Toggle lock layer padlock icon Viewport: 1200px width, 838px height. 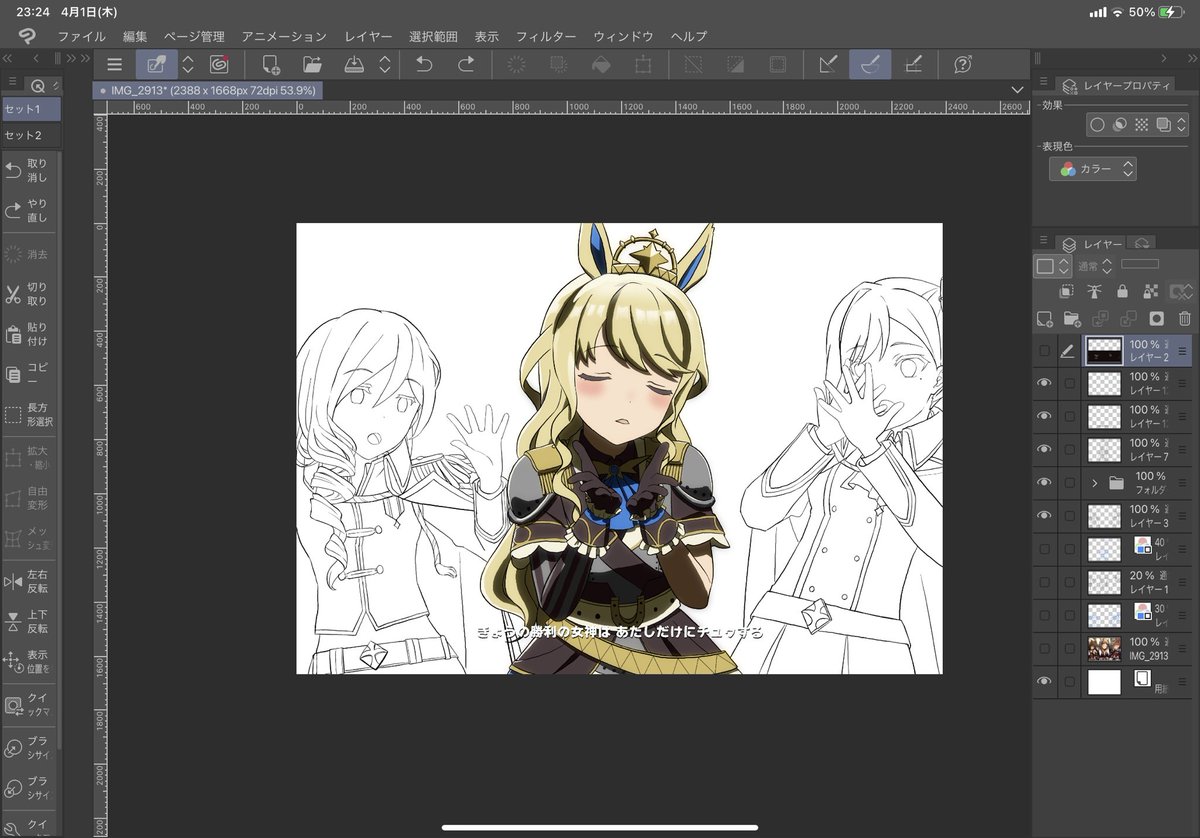[1122, 291]
